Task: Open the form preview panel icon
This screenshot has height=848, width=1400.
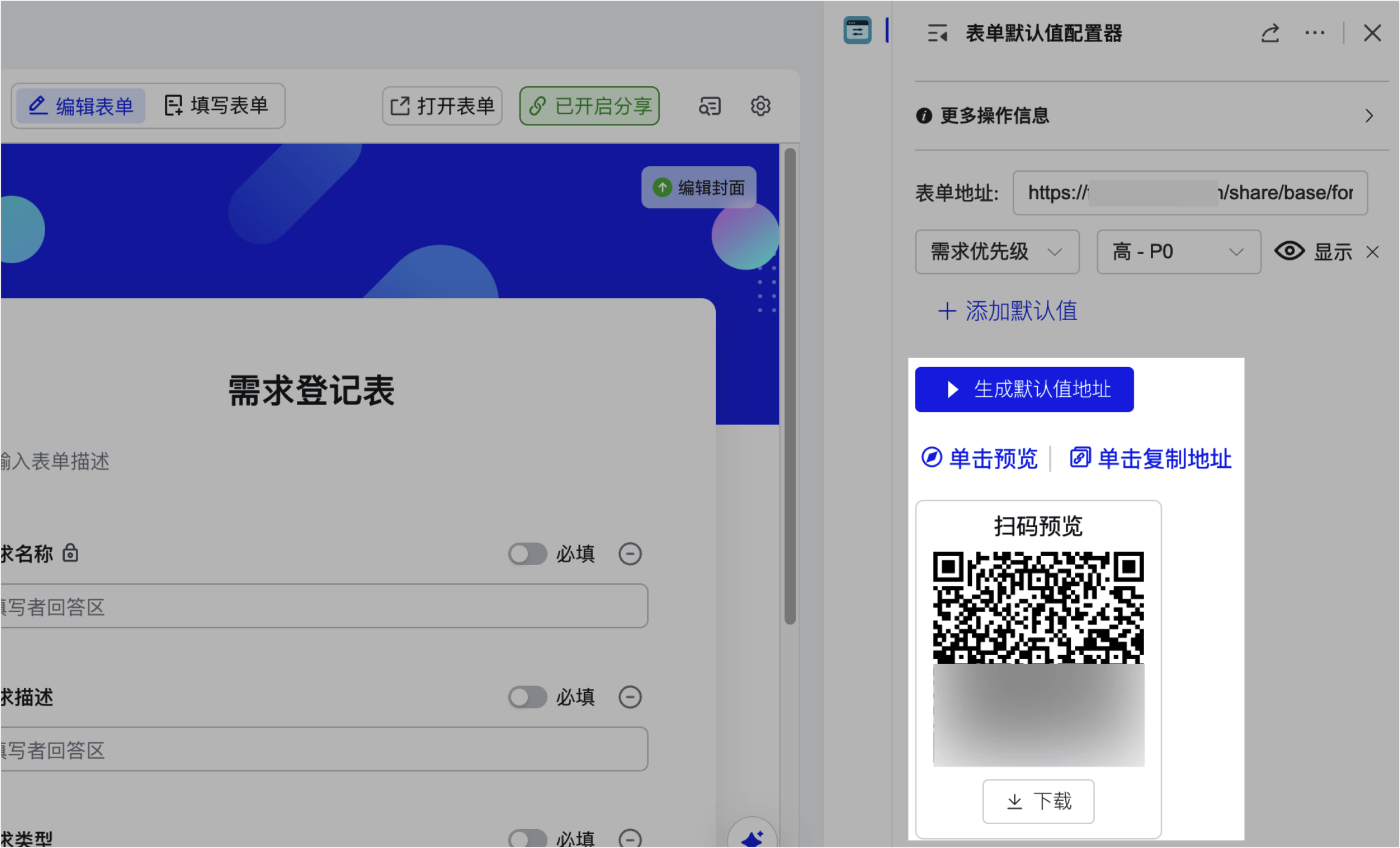Action: [709, 106]
